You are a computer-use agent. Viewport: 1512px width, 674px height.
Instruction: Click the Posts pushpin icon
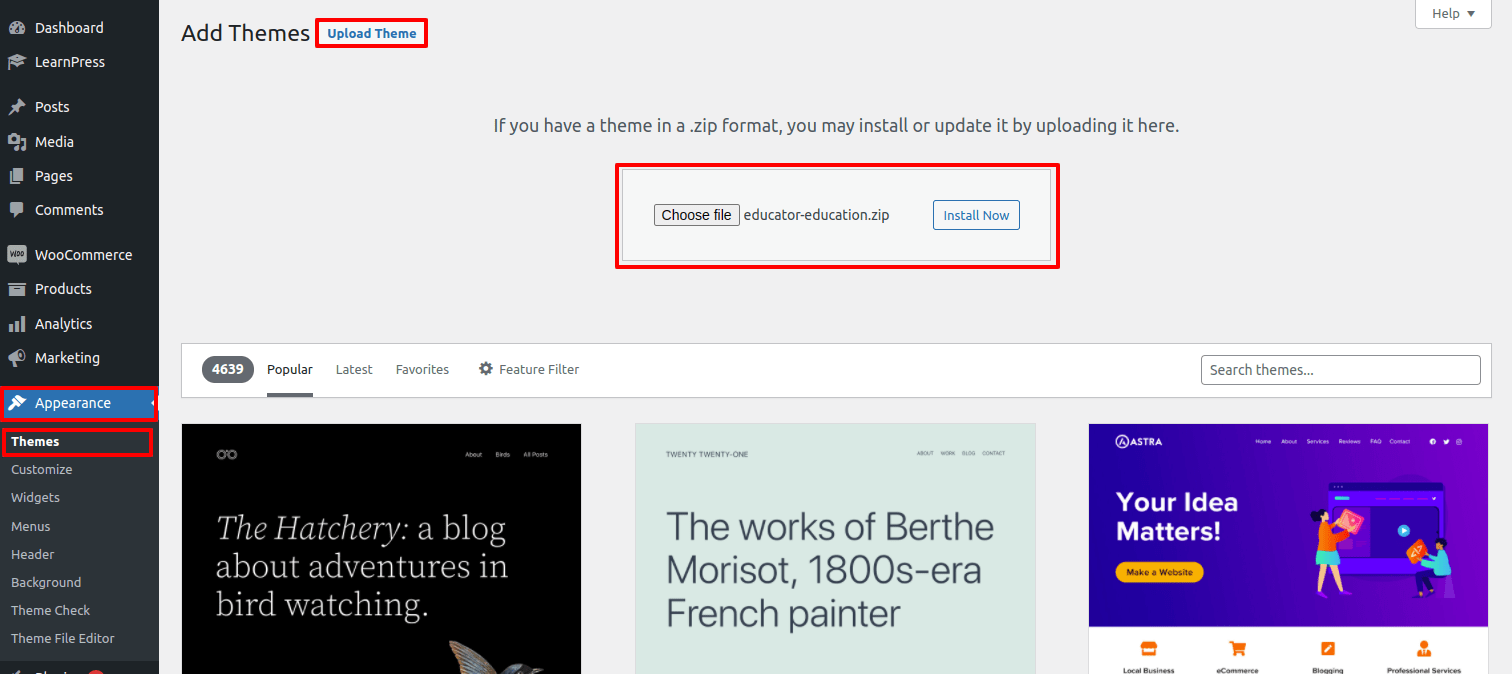coord(17,107)
